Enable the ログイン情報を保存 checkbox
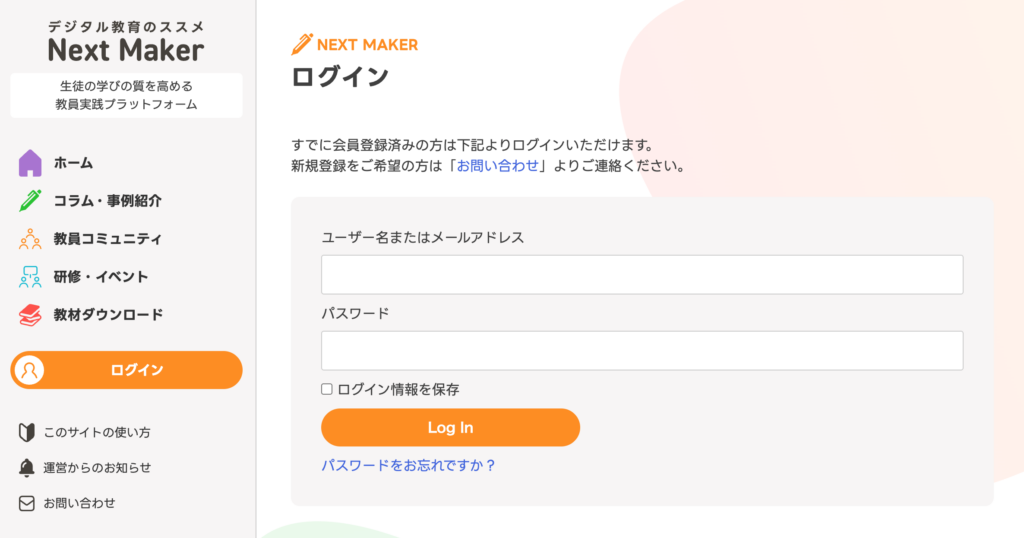Image resolution: width=1024 pixels, height=538 pixels. tap(327, 389)
